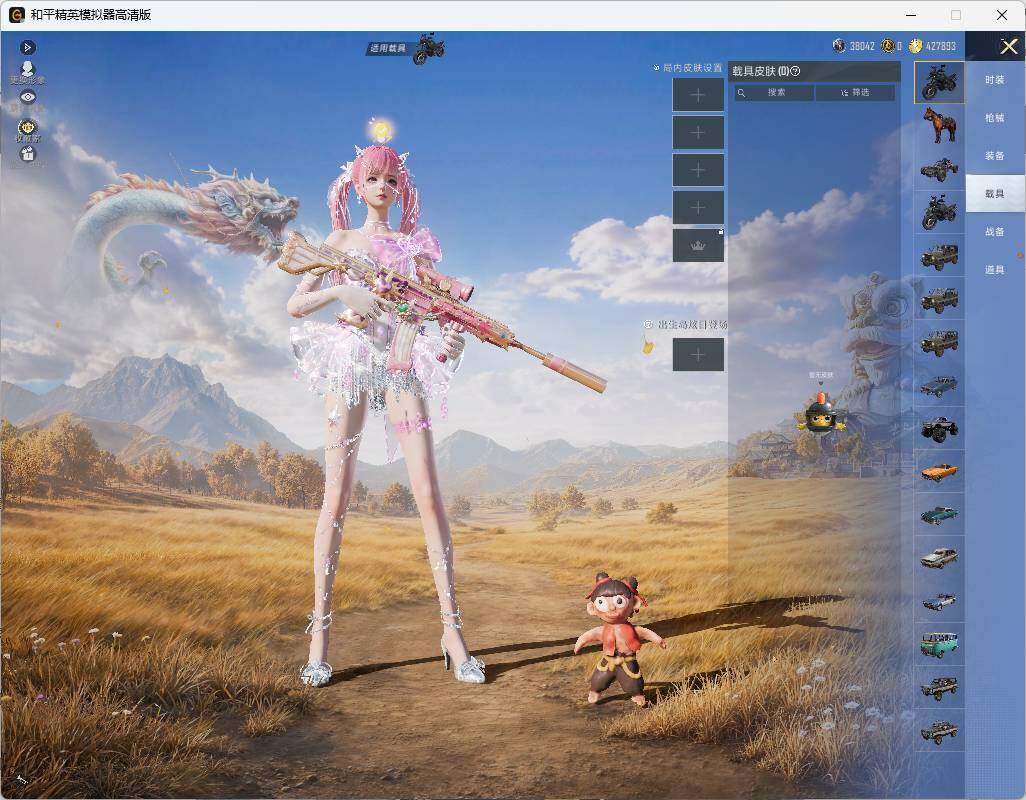Toggle the eye visibility icon

[27, 97]
